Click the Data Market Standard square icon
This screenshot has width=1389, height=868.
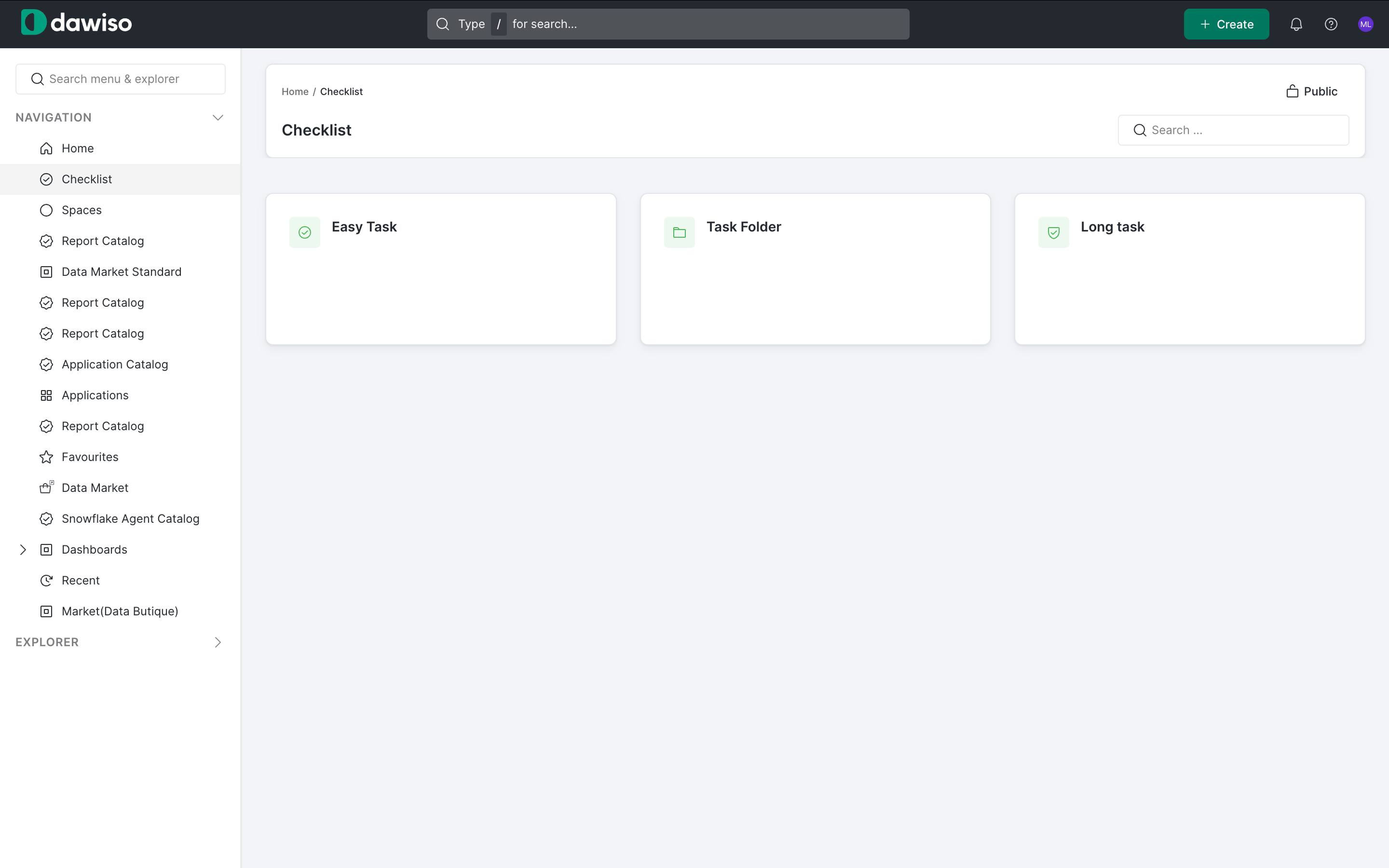[46, 272]
